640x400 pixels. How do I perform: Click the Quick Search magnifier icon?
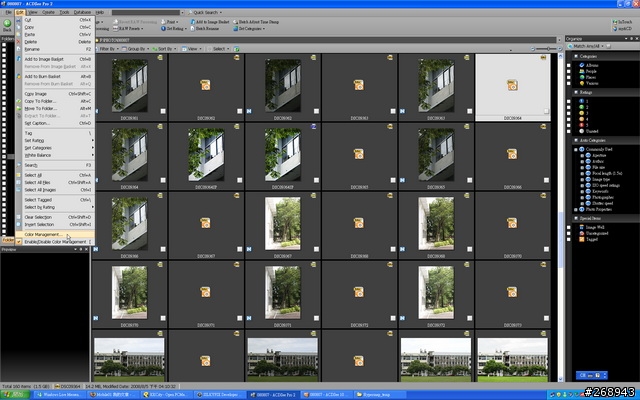tap(190, 12)
